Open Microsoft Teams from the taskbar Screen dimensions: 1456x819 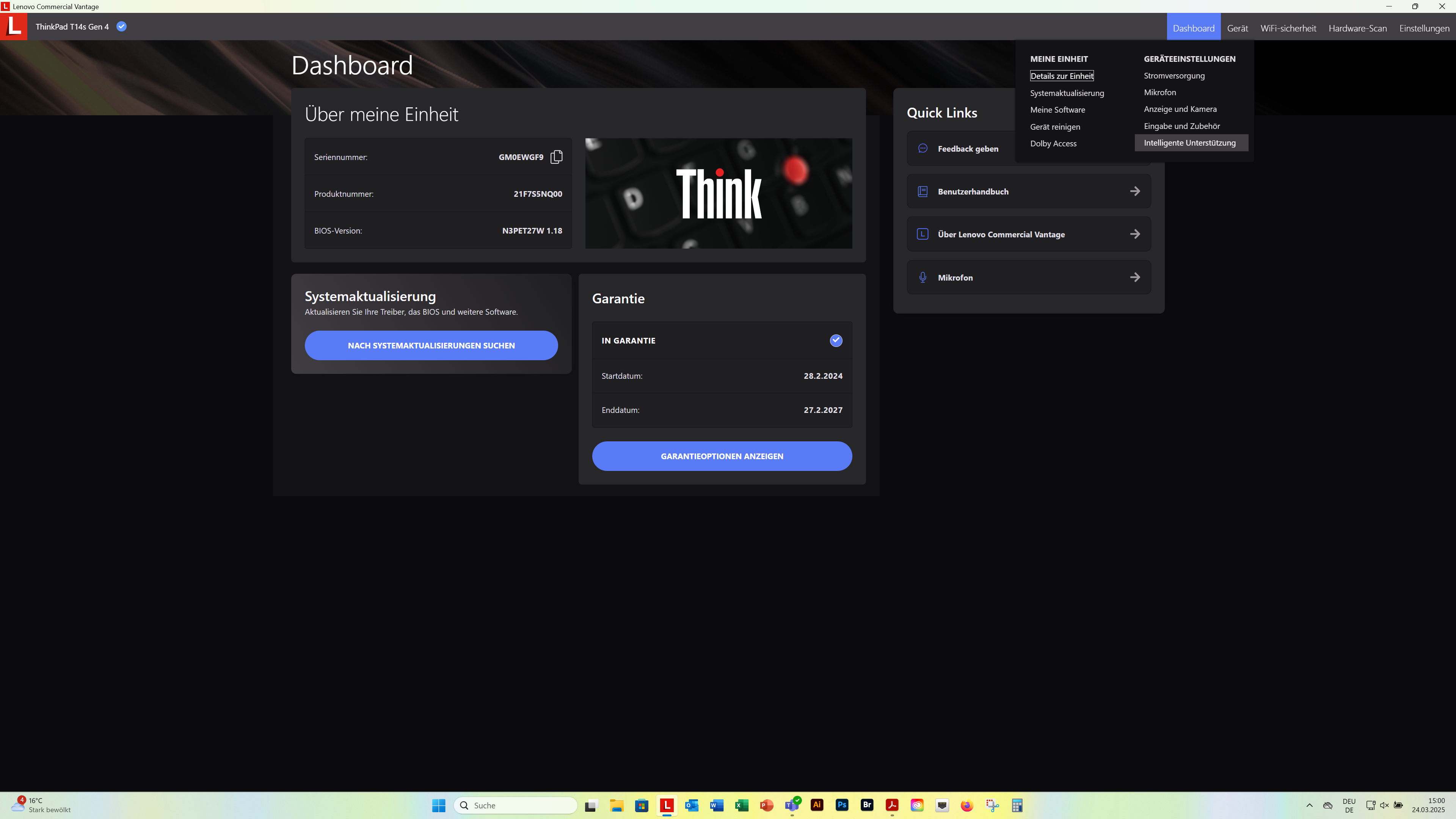click(792, 805)
